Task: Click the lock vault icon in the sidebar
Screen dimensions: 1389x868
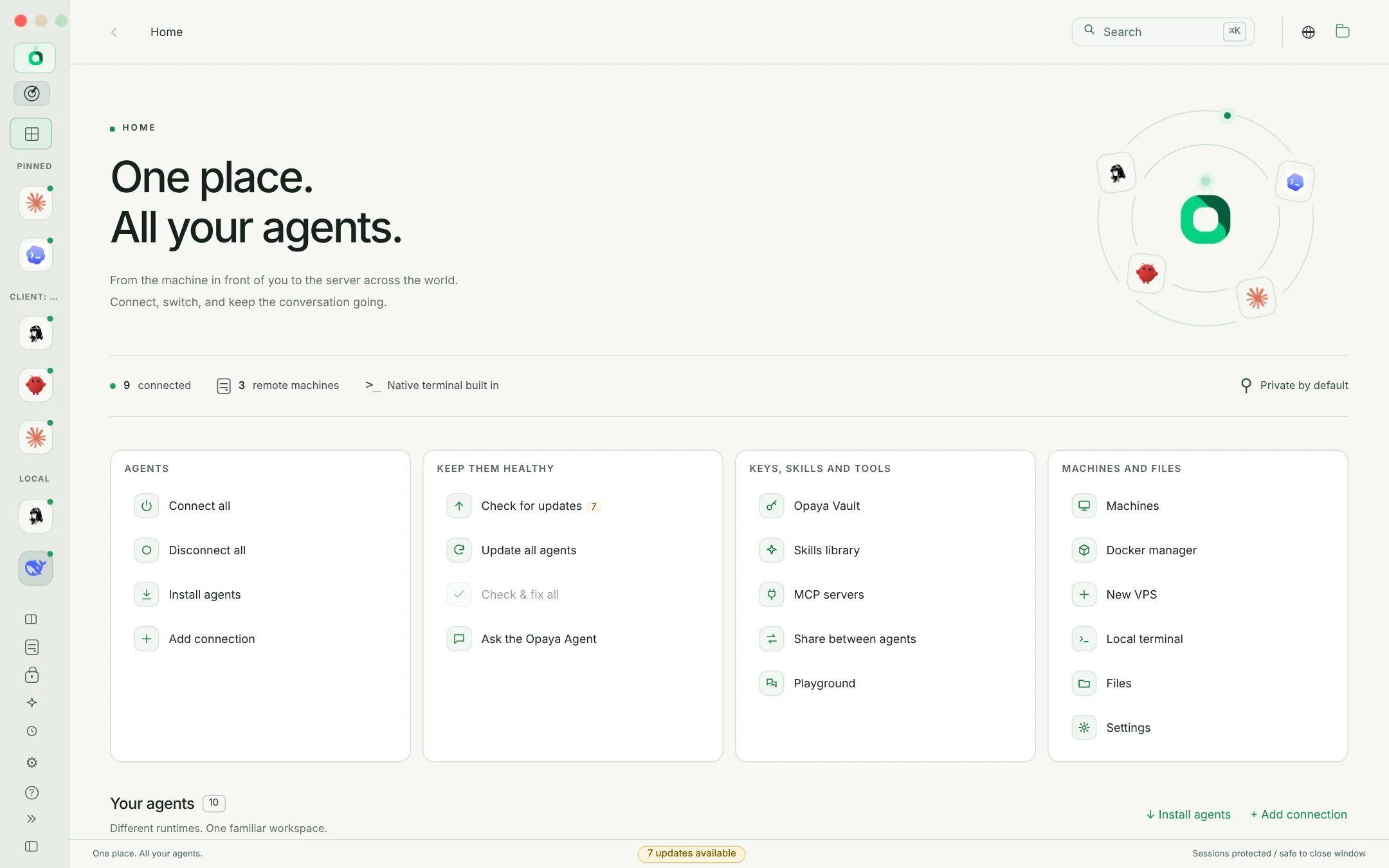Action: [32, 674]
